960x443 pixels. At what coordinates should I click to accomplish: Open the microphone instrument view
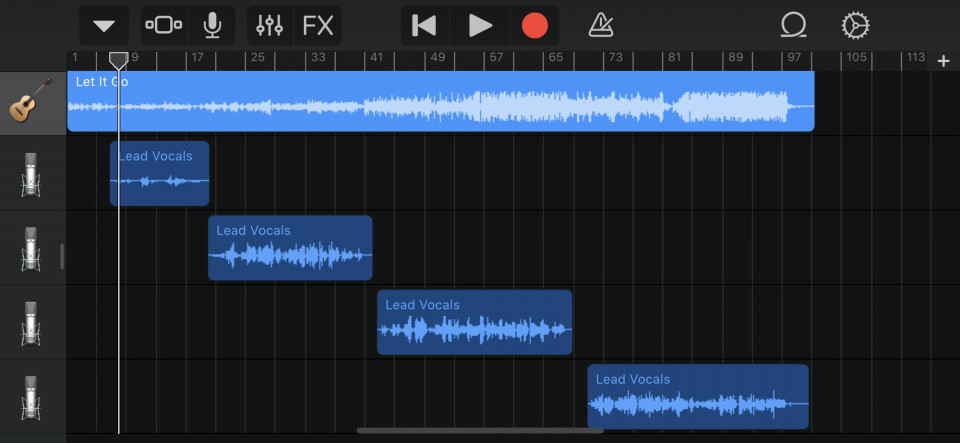pos(212,26)
